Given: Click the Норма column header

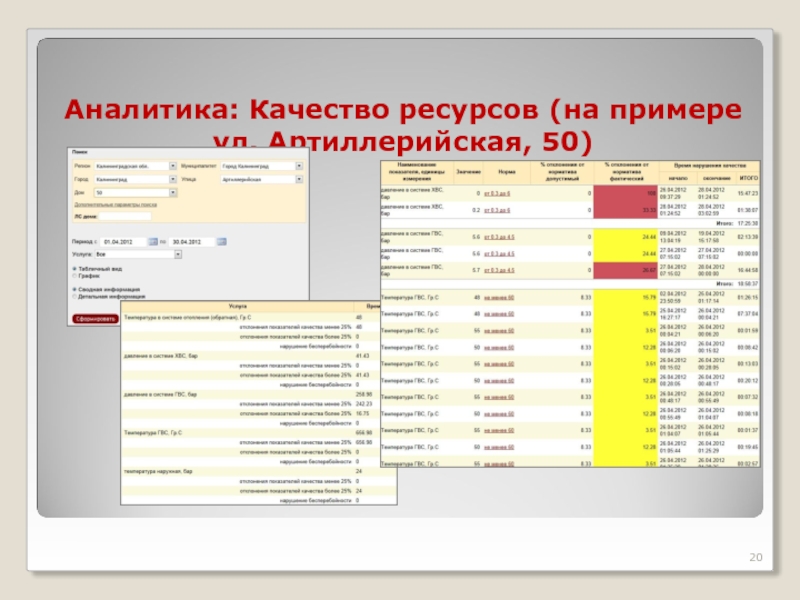Looking at the screenshot, I should coord(507,172).
